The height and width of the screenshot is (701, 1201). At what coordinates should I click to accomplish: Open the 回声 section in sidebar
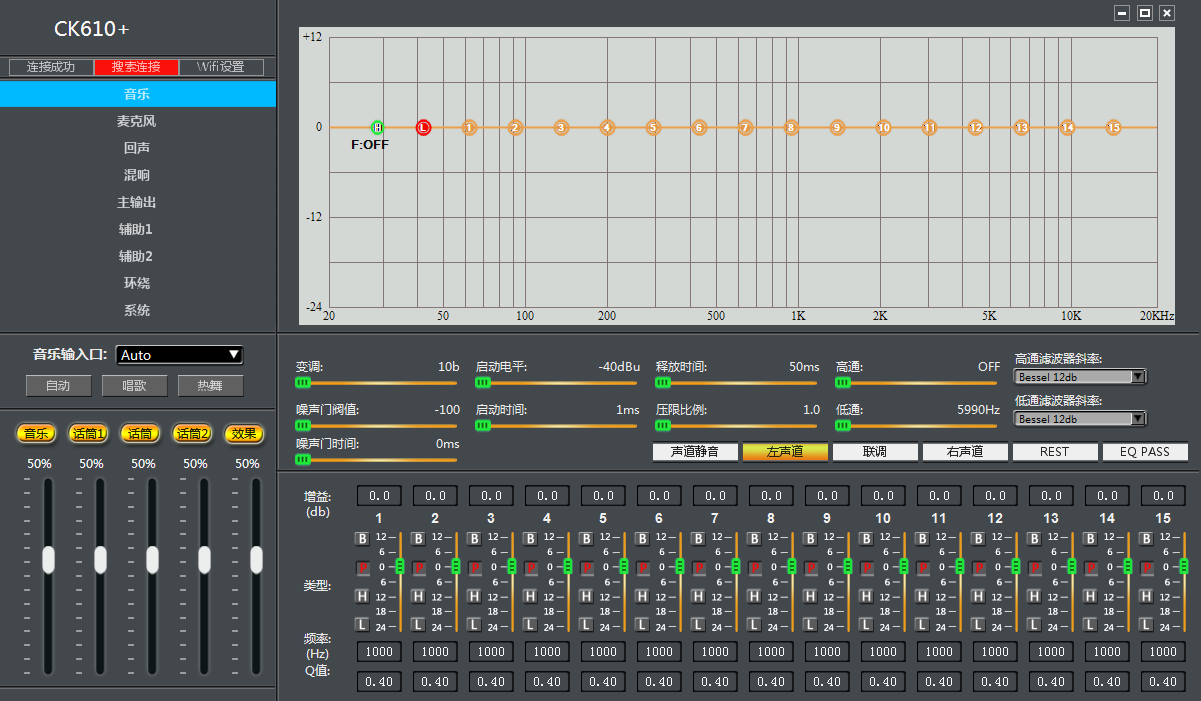click(x=137, y=148)
